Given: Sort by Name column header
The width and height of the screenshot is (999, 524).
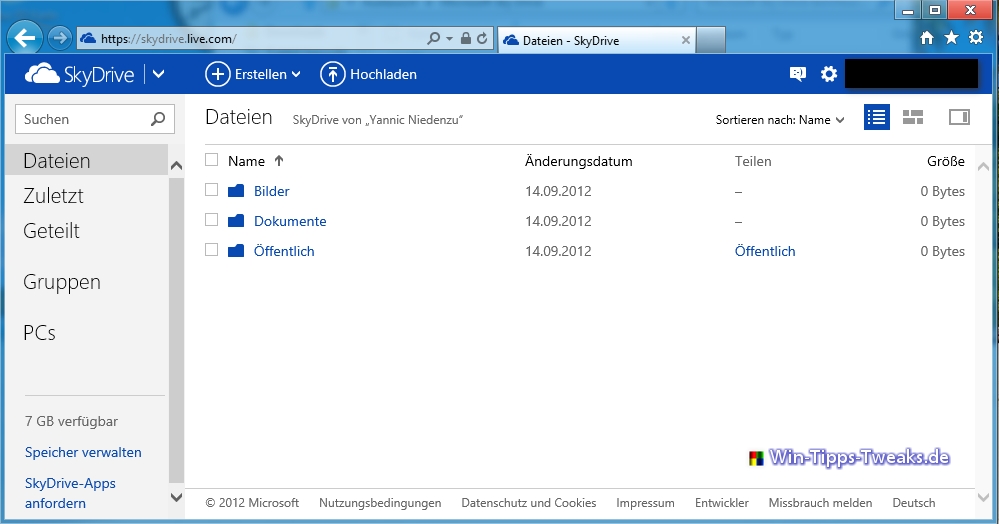Looking at the screenshot, I should click(246, 161).
